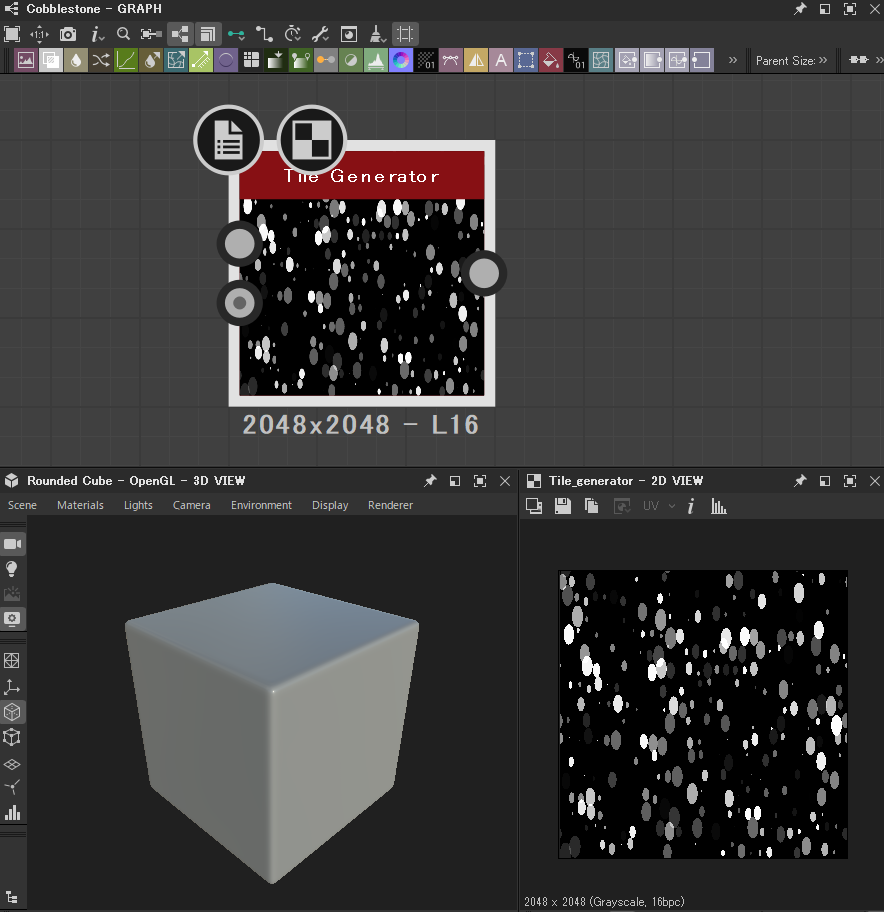Image resolution: width=884 pixels, height=912 pixels.
Task: Open the Materials menu
Action: pos(80,505)
